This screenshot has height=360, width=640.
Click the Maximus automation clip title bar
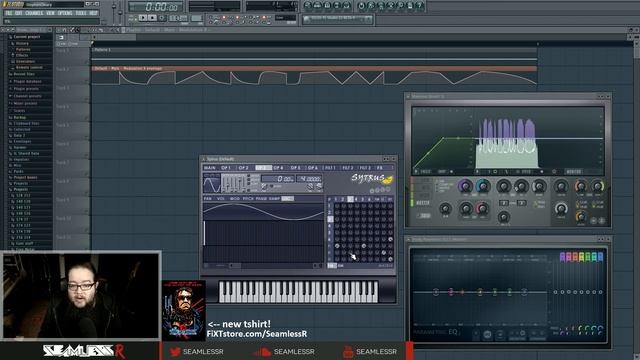click(x=314, y=69)
